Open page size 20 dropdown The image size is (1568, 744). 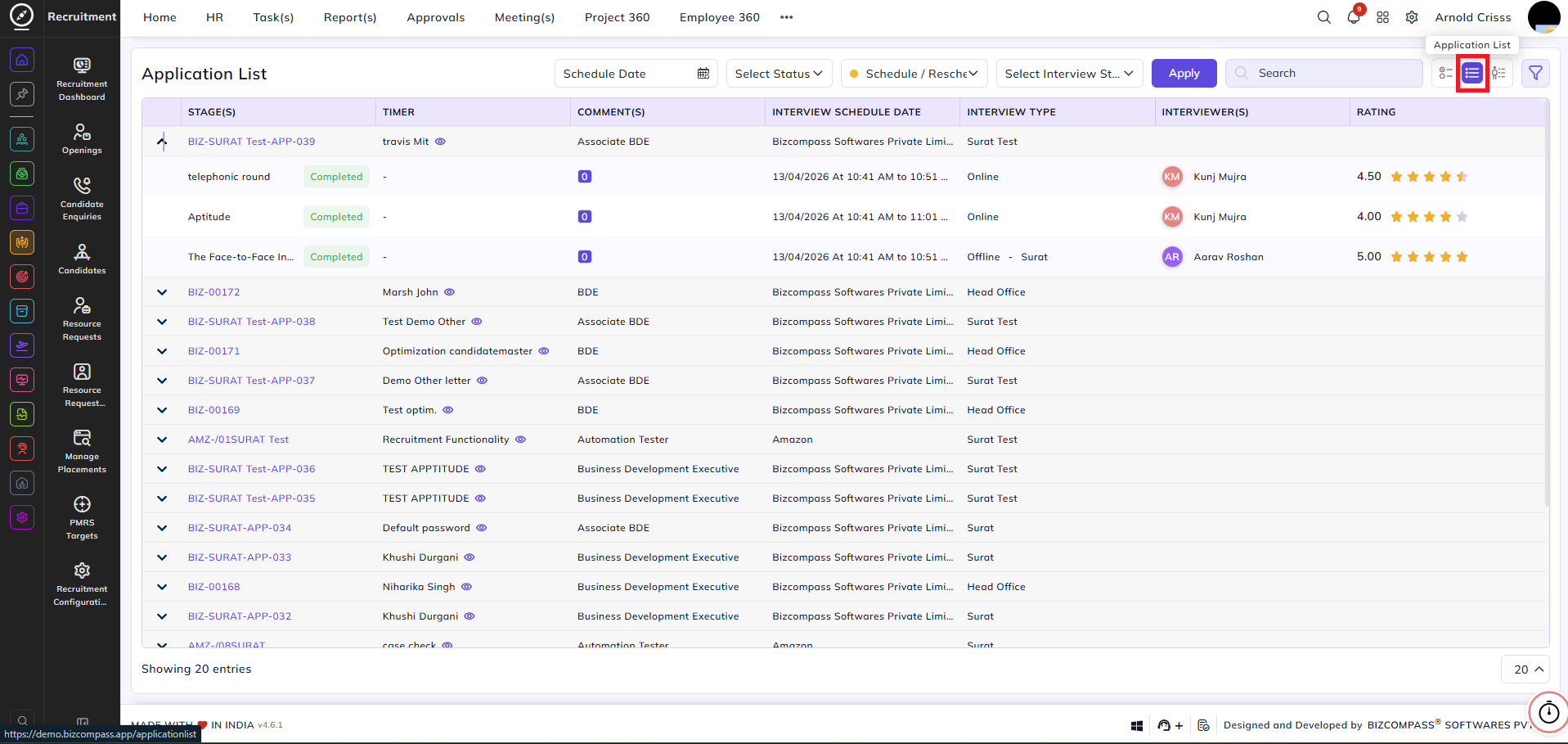1525,670
